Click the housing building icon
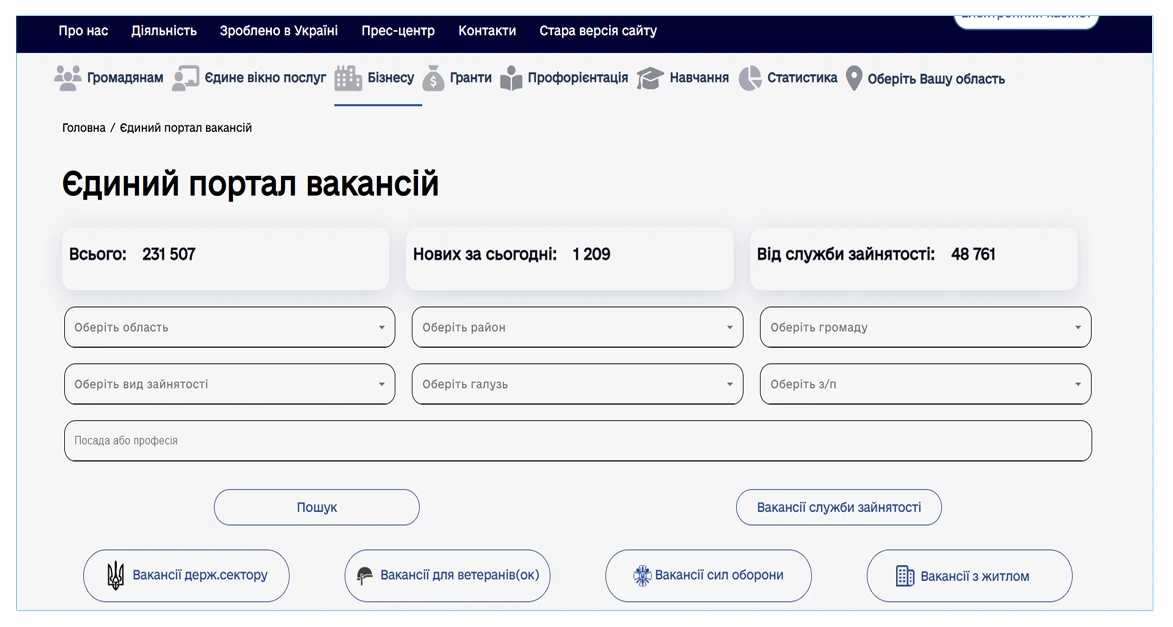 905,576
